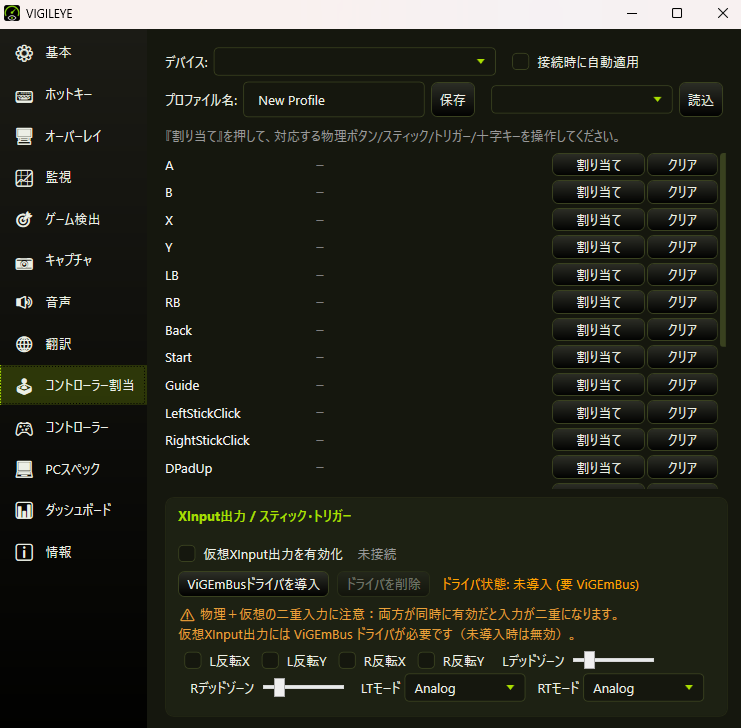The height and width of the screenshot is (728, 741).
Task: Click the LeftStickClick row label
Action: [x=203, y=414]
